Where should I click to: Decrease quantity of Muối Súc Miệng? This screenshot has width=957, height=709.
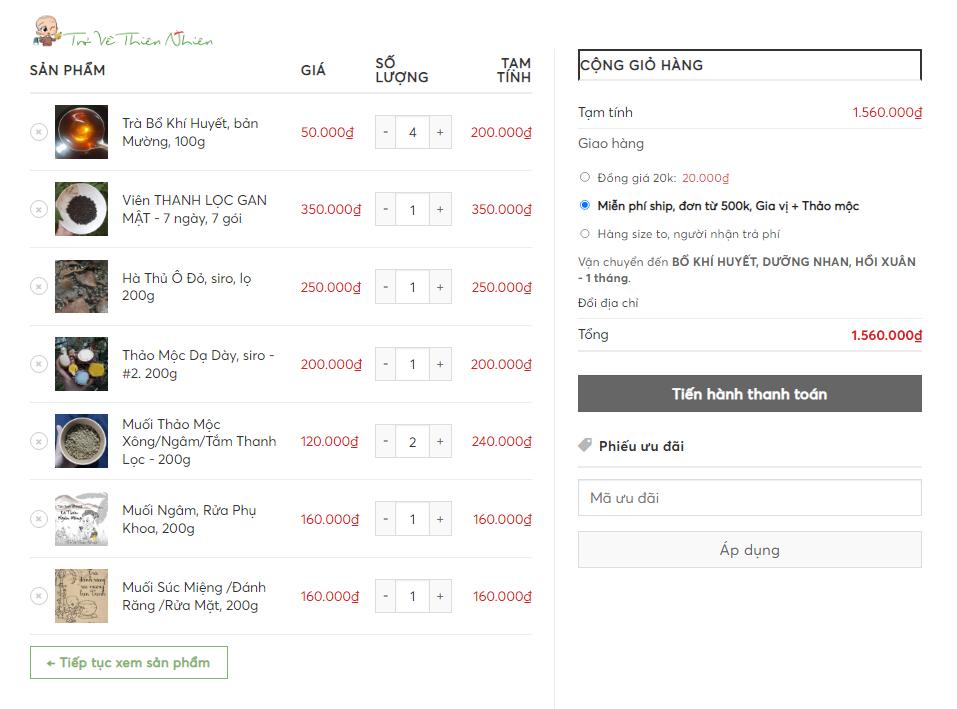coord(385,596)
